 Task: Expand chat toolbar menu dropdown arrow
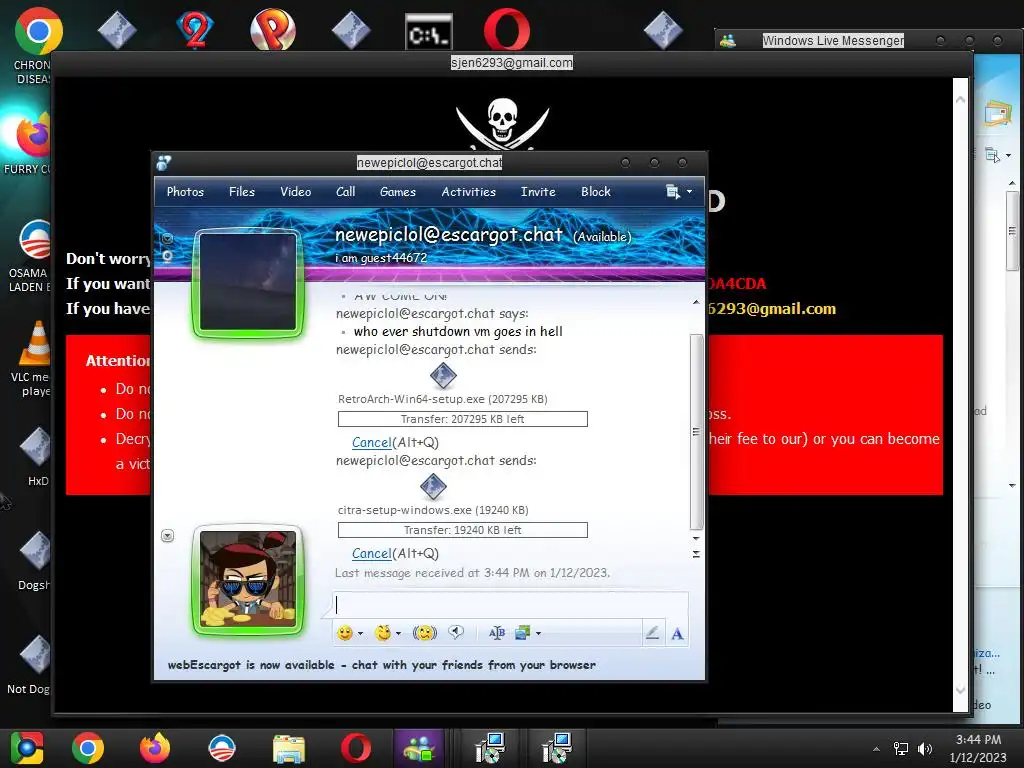click(x=690, y=192)
